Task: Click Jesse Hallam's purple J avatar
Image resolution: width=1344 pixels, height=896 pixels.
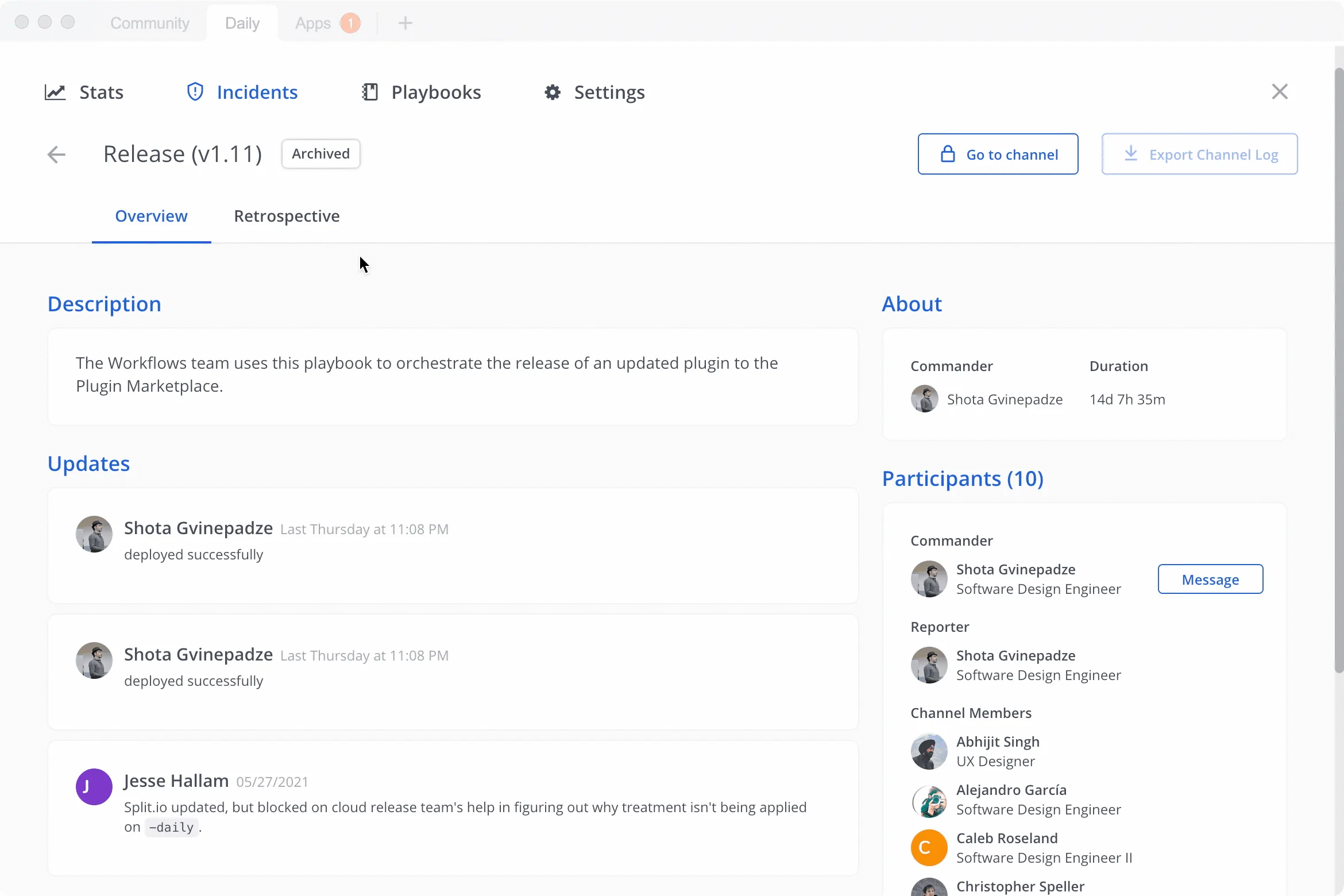Action: click(94, 787)
